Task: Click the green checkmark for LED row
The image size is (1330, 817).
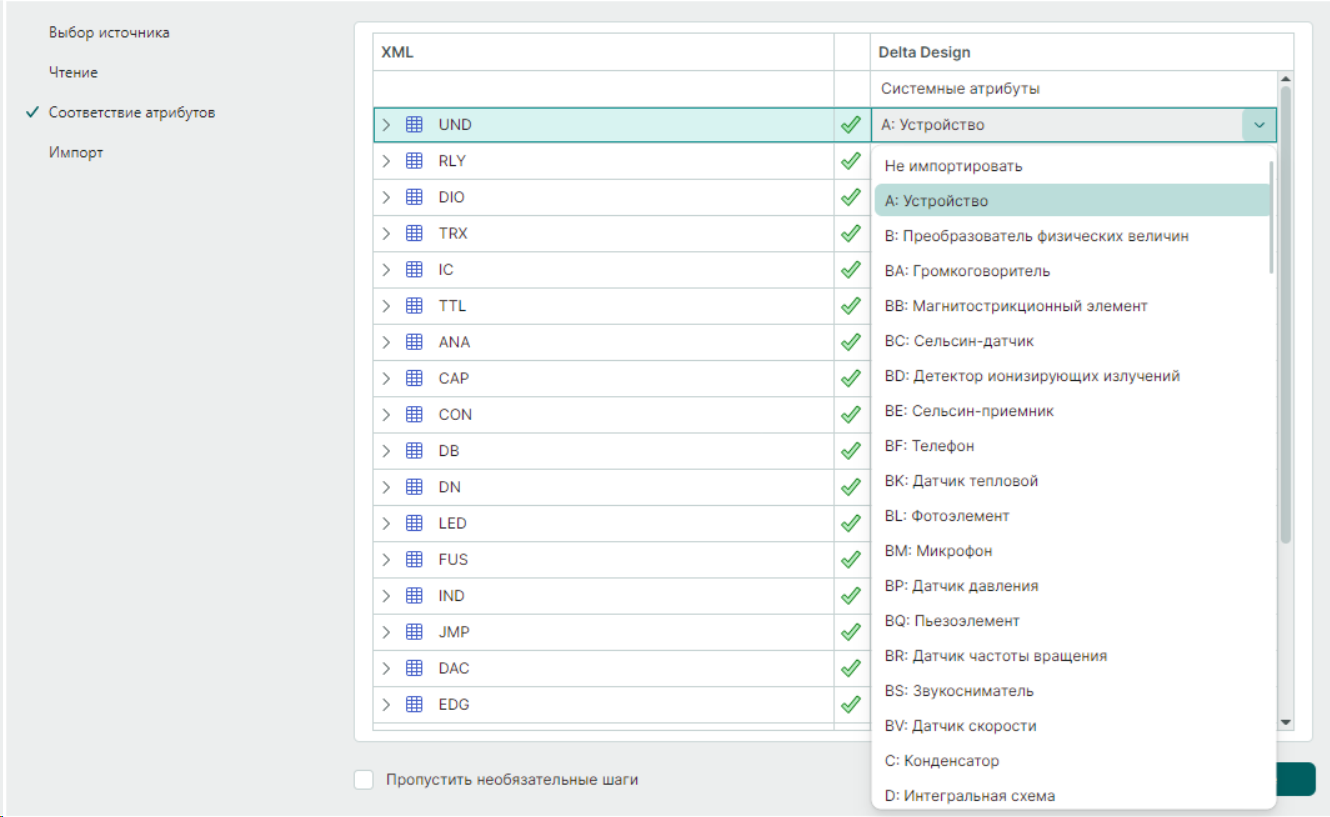Action: [851, 523]
